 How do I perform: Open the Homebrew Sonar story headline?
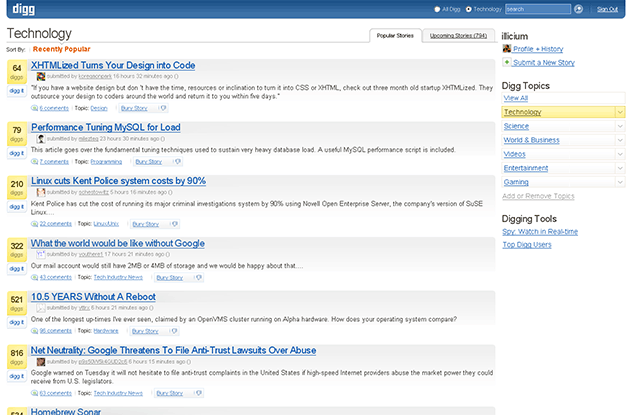66,411
